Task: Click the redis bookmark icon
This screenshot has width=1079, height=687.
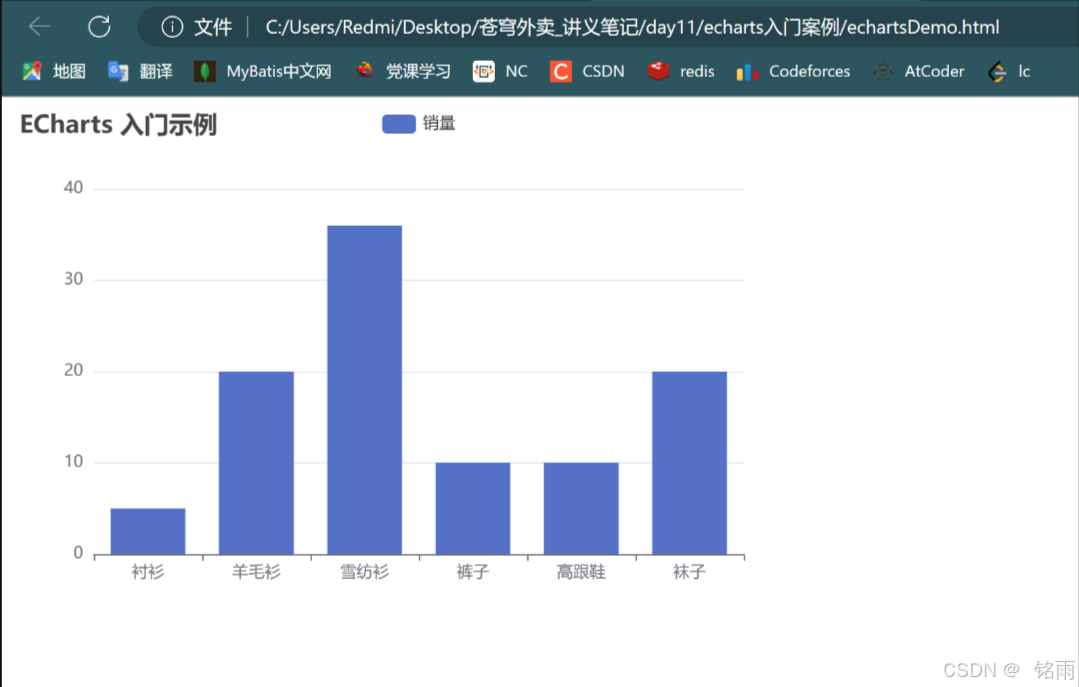Action: pos(657,71)
